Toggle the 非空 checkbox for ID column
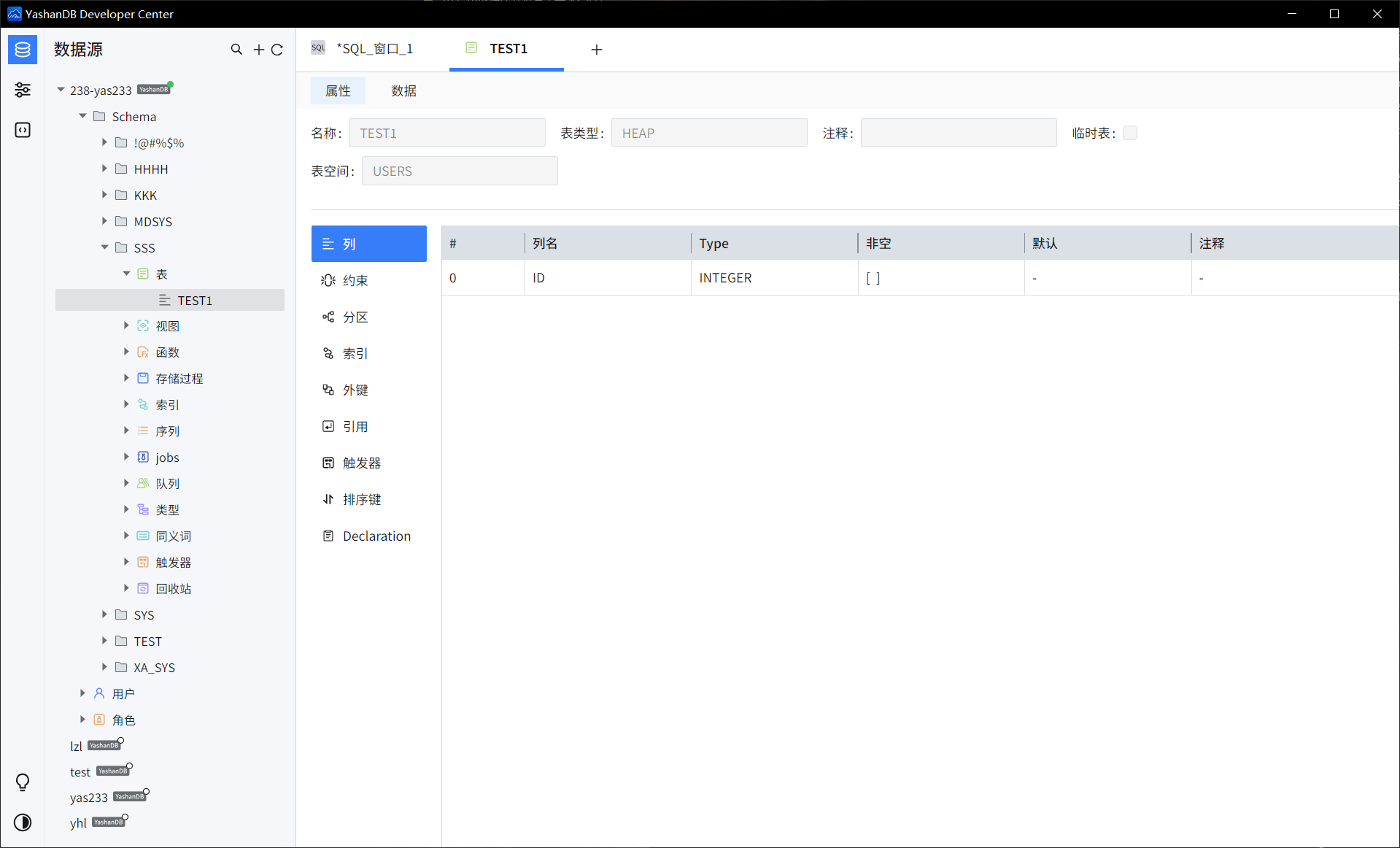Viewport: 1400px width, 848px height. pyautogui.click(x=873, y=278)
